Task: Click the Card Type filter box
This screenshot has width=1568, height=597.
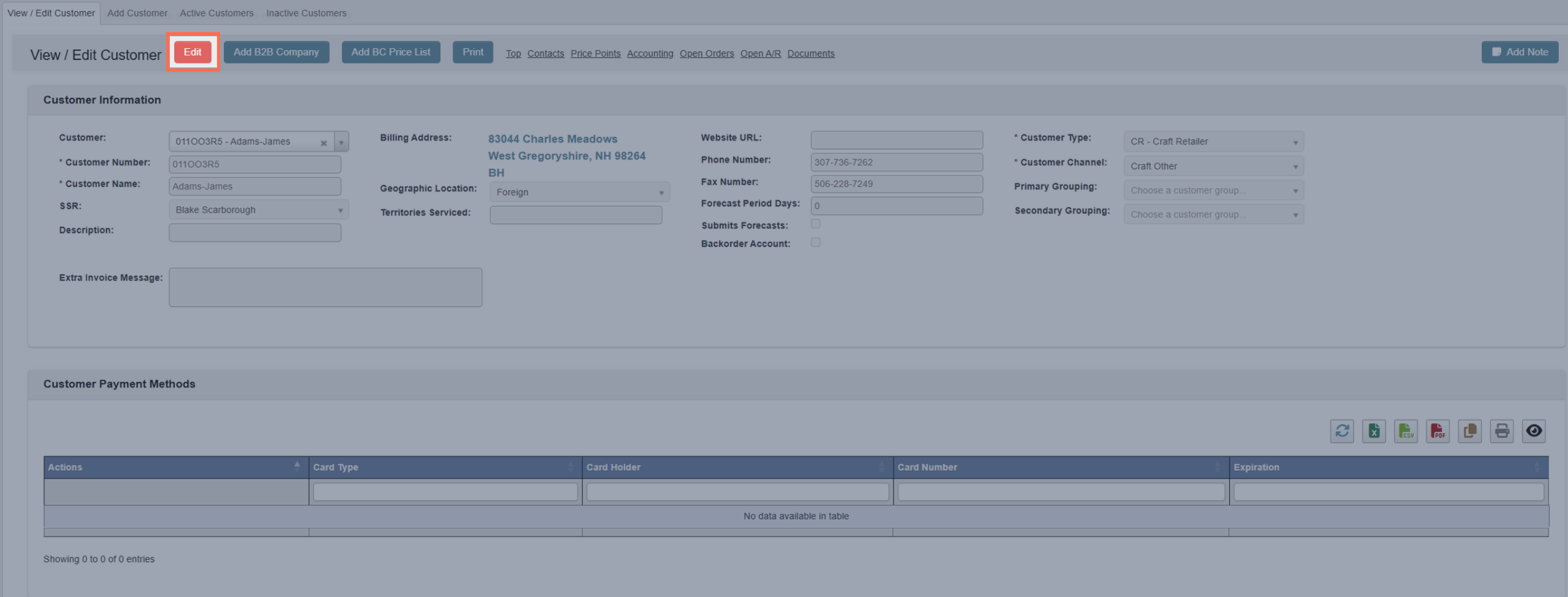Action: click(445, 492)
